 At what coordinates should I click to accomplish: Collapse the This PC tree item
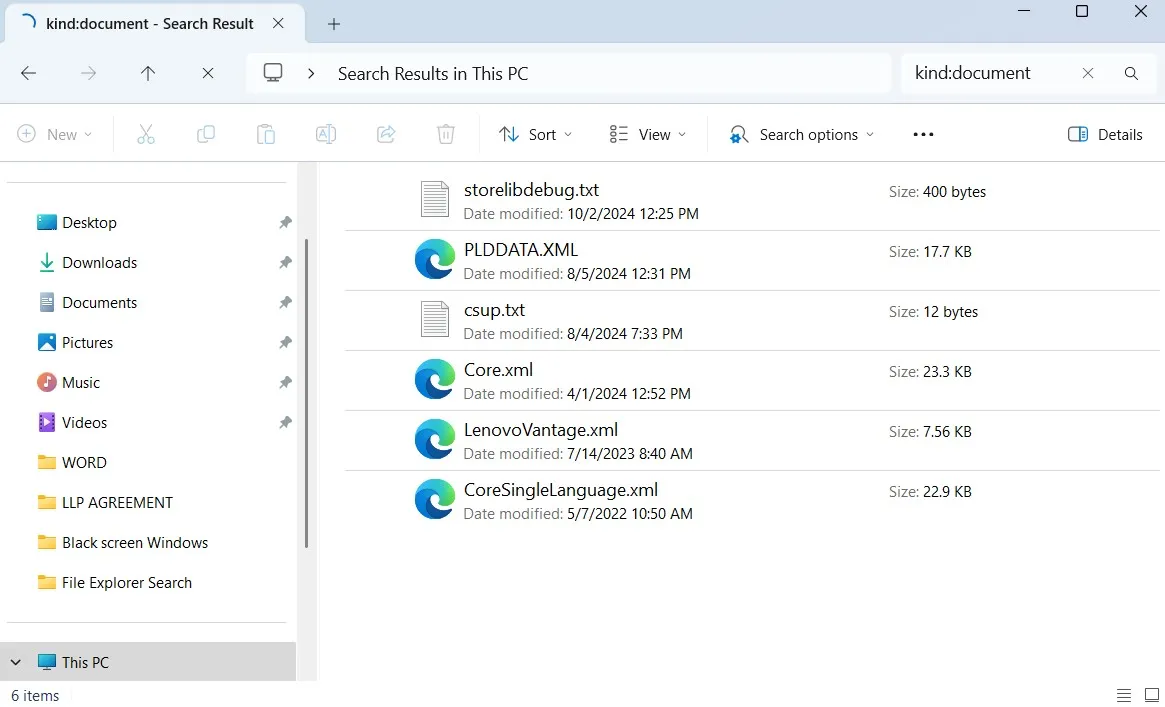click(x=14, y=661)
